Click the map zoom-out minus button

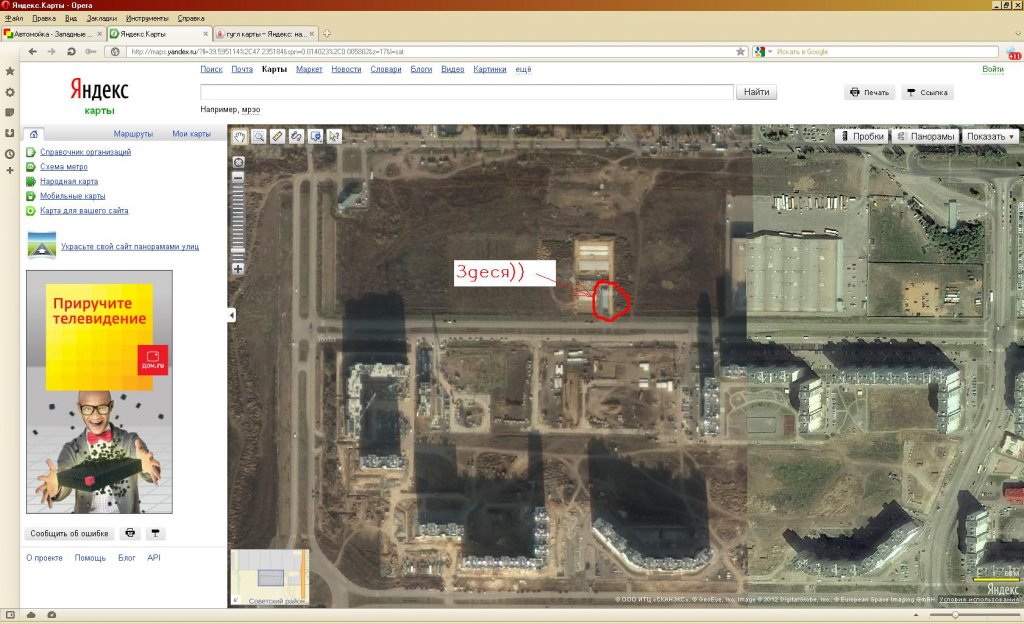pyautogui.click(x=238, y=177)
